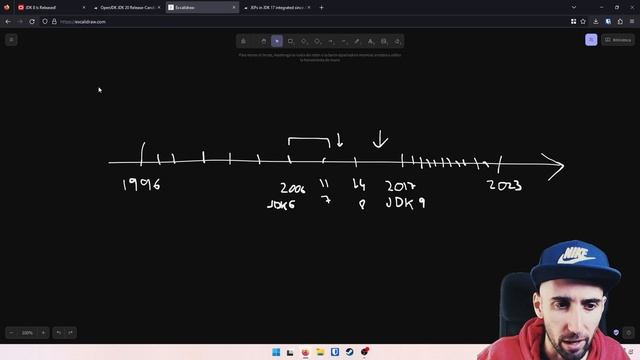Activate the Selection pointer tool
The image size is (640, 360).
[x=277, y=41]
